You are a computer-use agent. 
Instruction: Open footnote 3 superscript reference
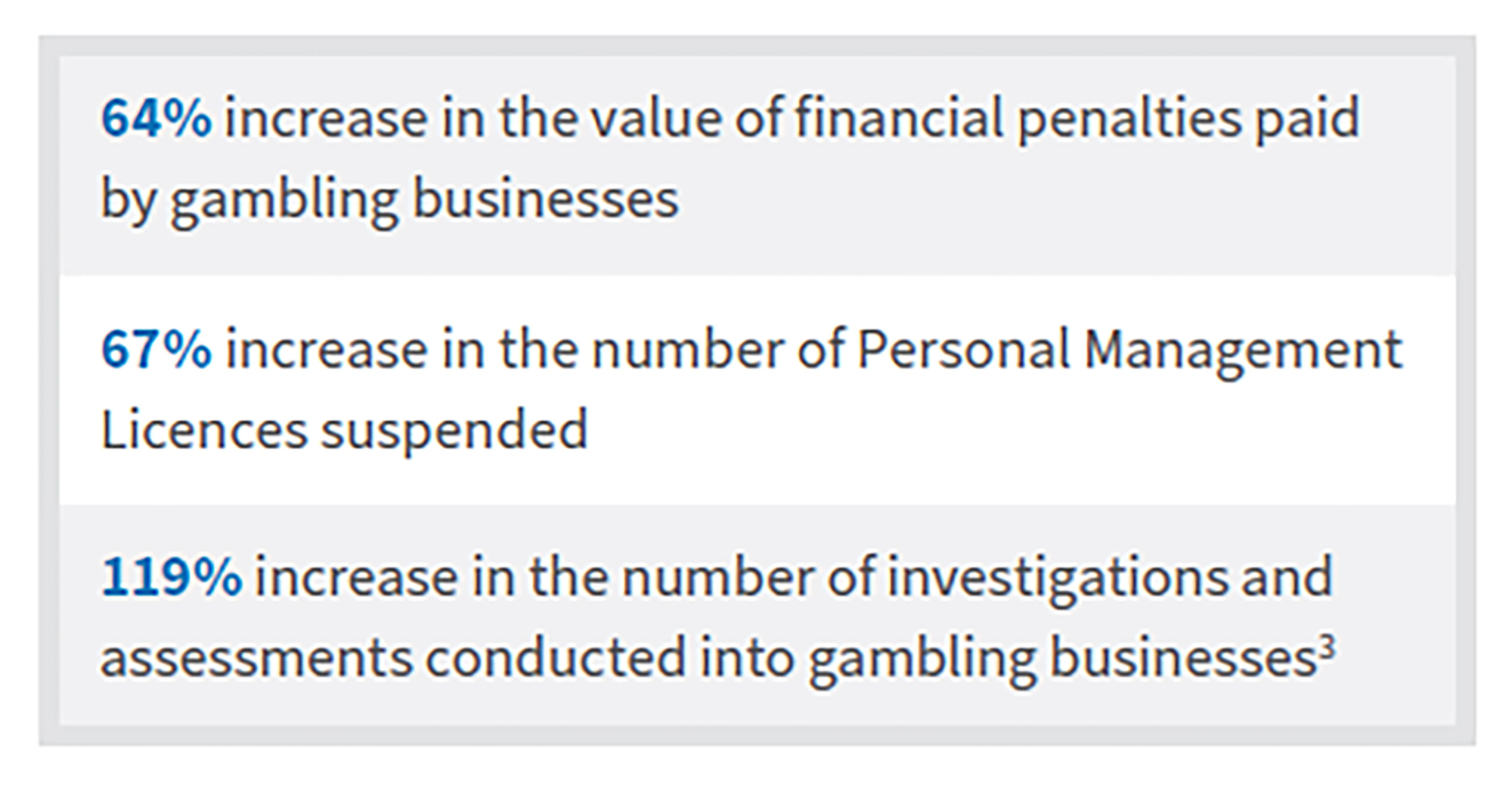click(x=1328, y=647)
